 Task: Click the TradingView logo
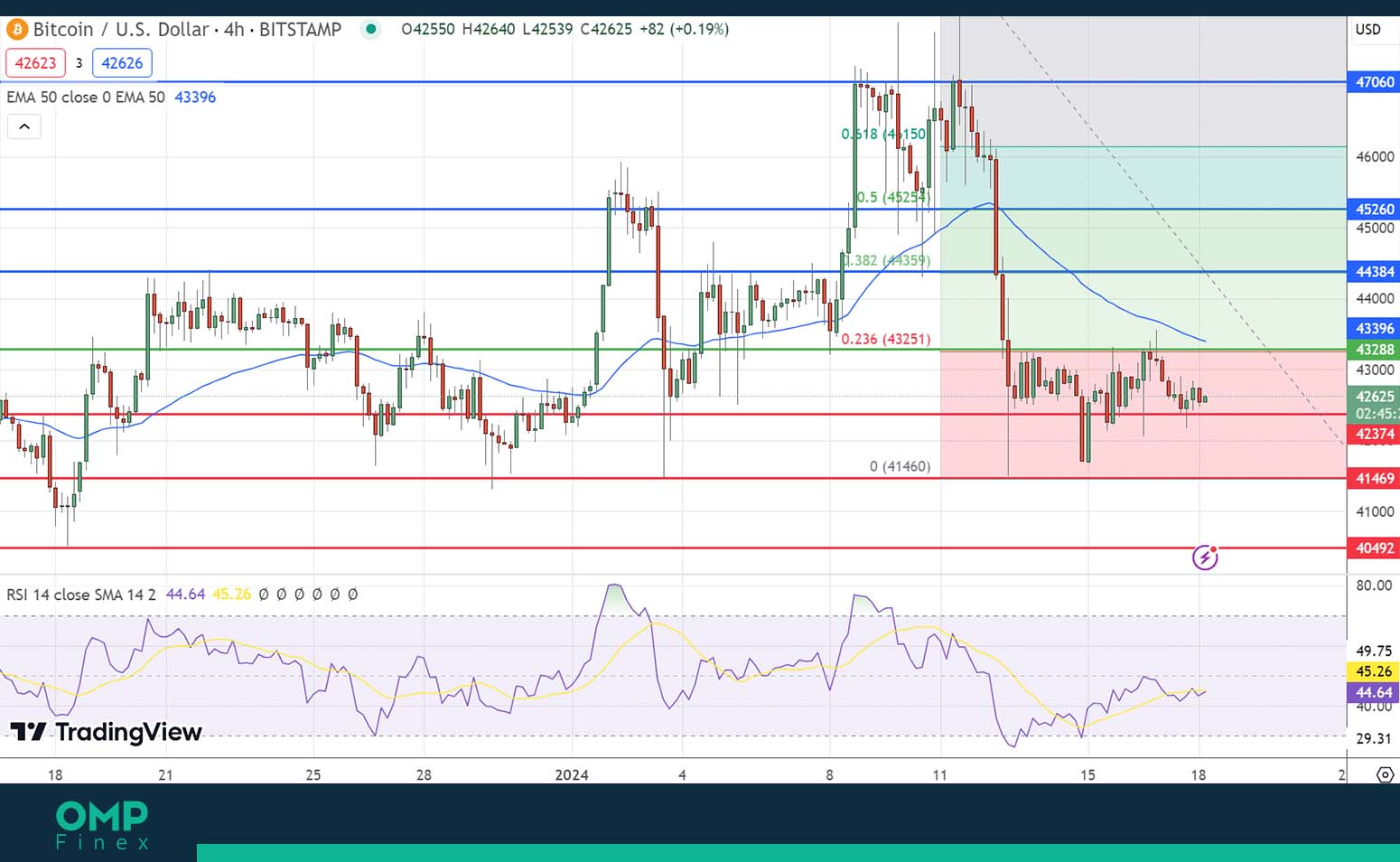pyautogui.click(x=106, y=732)
